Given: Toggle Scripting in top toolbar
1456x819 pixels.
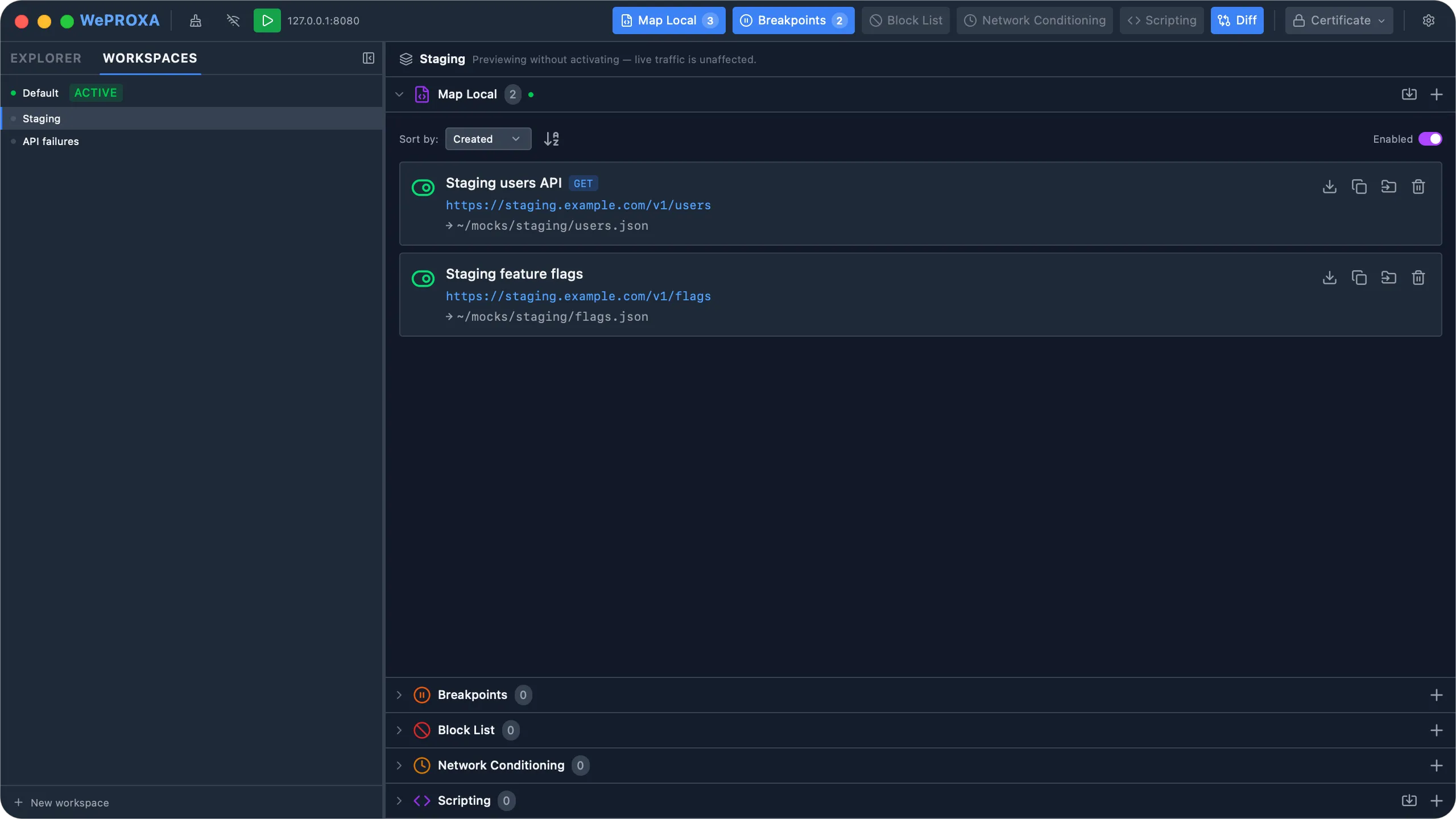Looking at the screenshot, I should 1161,20.
